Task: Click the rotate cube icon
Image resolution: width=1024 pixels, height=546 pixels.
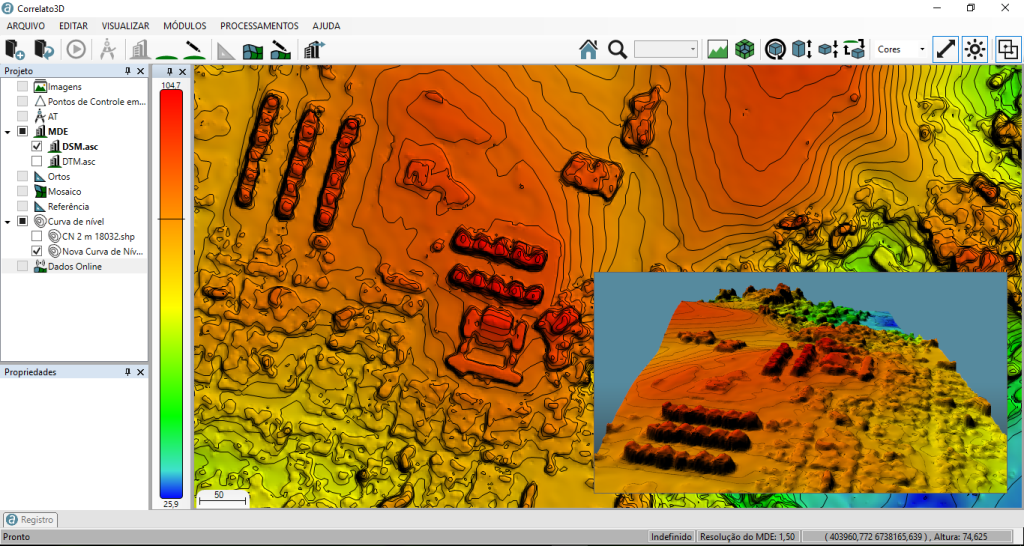Action: 774,49
